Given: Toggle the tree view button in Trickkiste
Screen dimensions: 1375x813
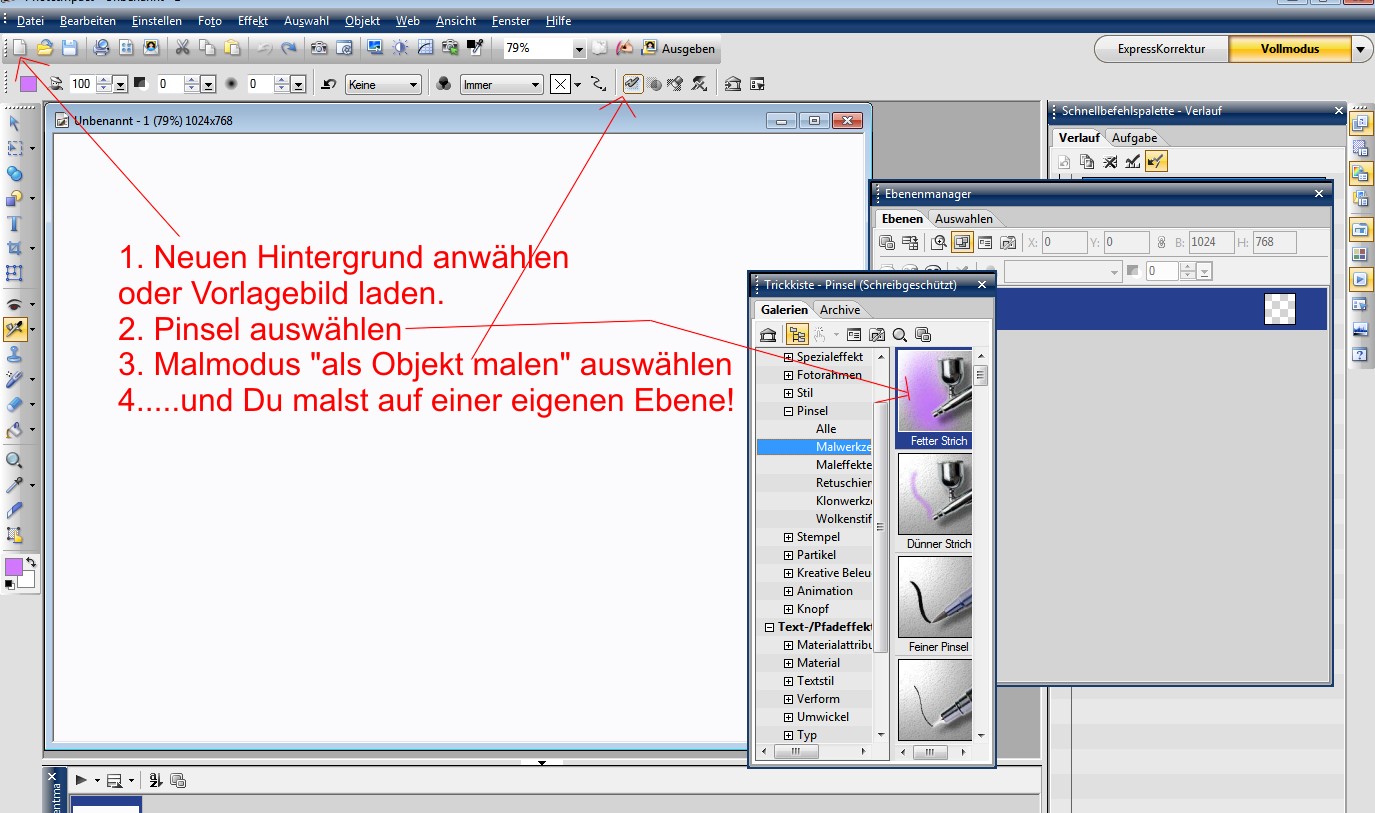Looking at the screenshot, I should 797,335.
